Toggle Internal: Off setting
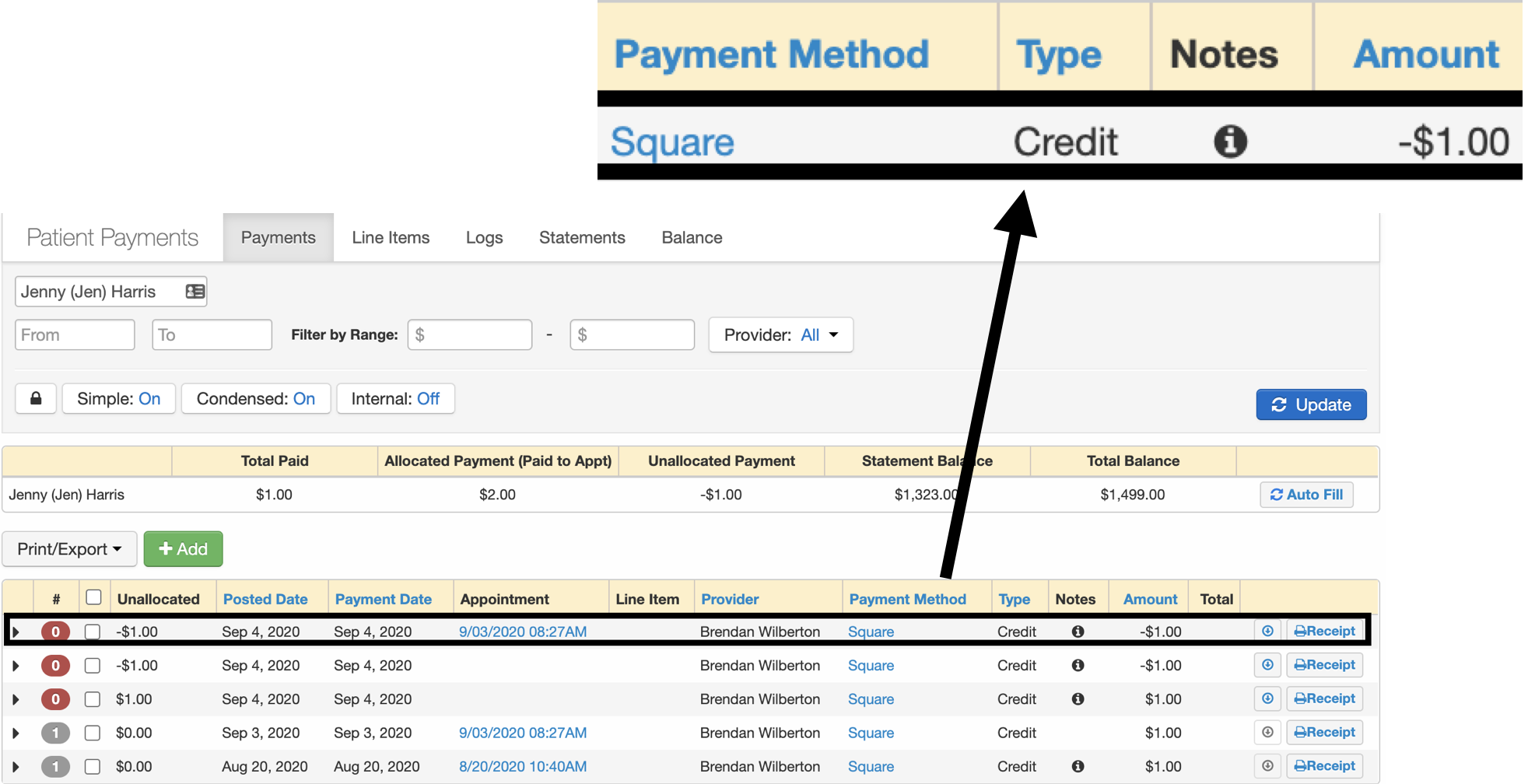 tap(395, 399)
